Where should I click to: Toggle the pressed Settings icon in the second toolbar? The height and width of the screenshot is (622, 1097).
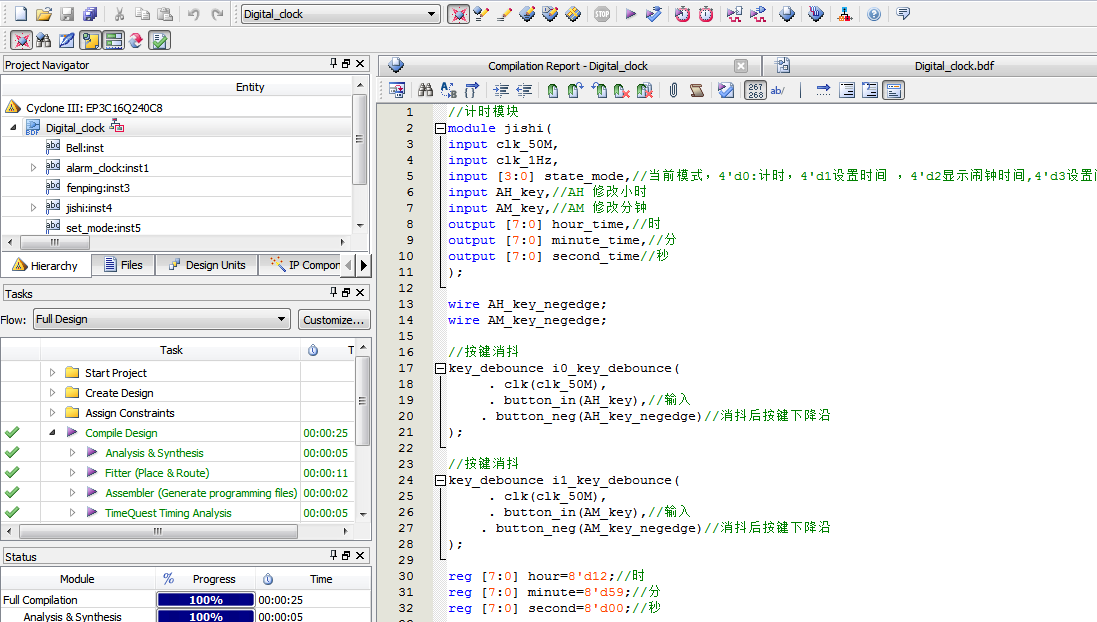pyautogui.click(x=22, y=41)
